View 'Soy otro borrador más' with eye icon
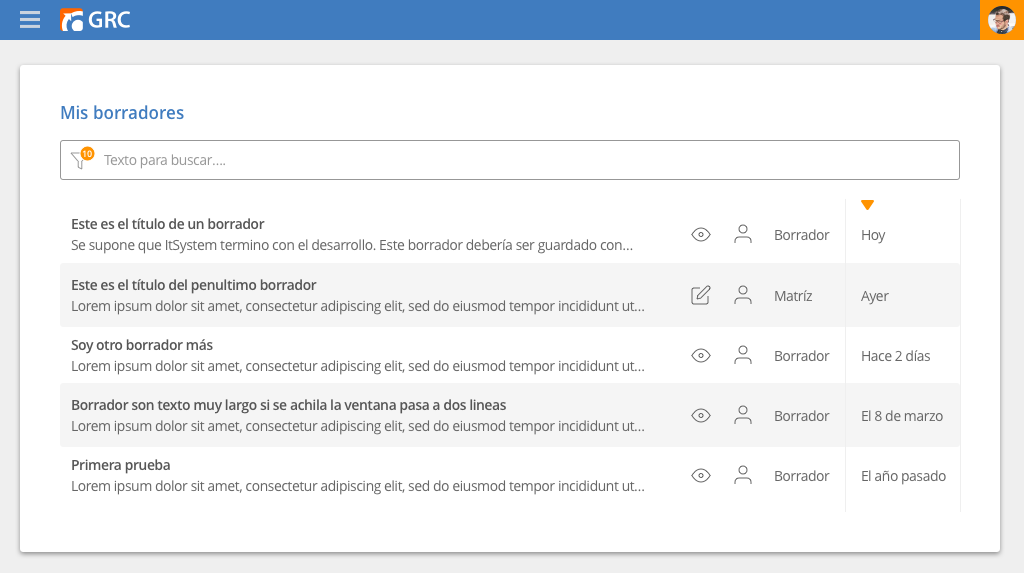1024x573 pixels. pyautogui.click(x=701, y=355)
